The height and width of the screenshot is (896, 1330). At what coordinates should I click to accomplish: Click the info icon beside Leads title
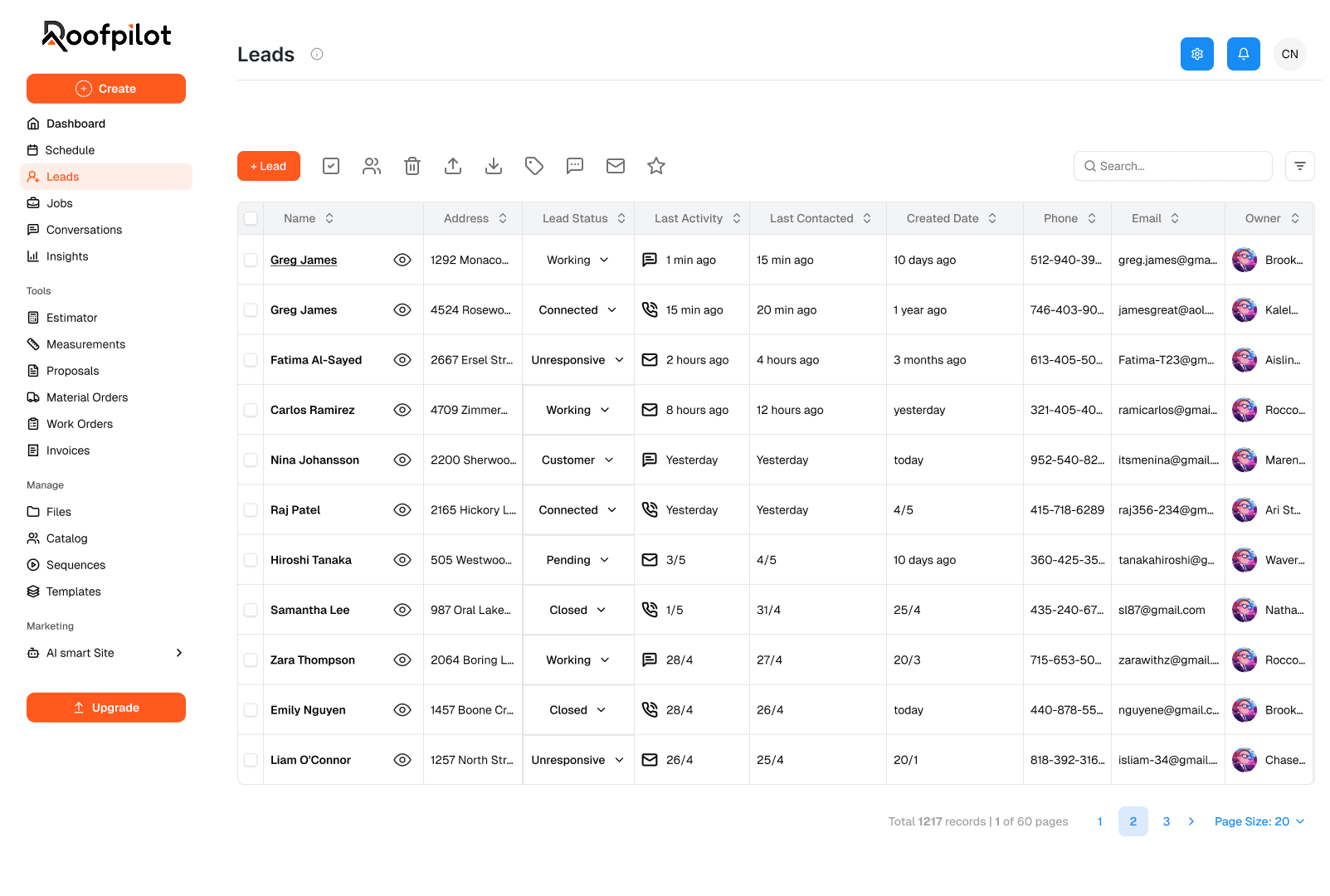tap(317, 54)
